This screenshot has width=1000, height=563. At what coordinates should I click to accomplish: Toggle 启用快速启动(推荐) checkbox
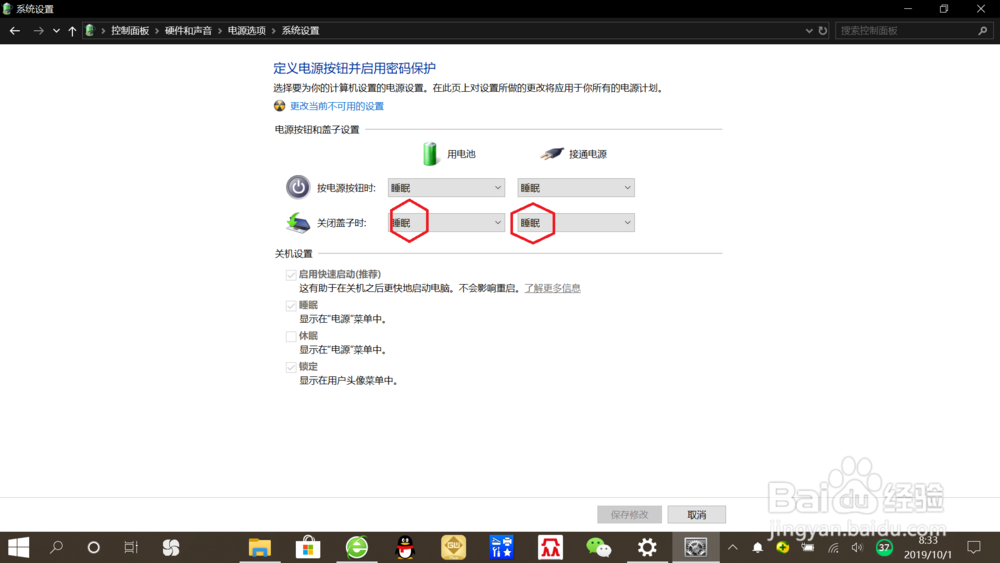pos(291,275)
